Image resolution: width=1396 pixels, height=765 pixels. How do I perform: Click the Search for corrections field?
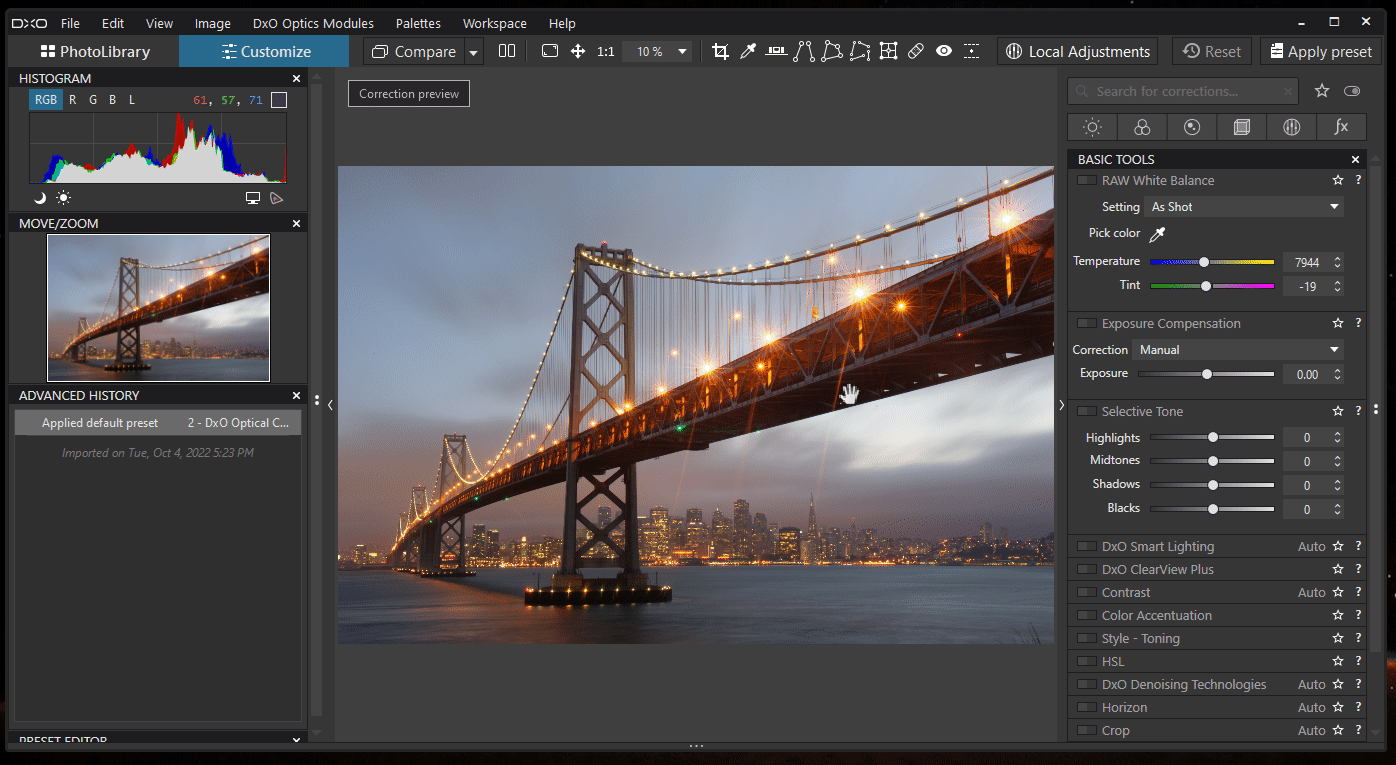[1183, 91]
